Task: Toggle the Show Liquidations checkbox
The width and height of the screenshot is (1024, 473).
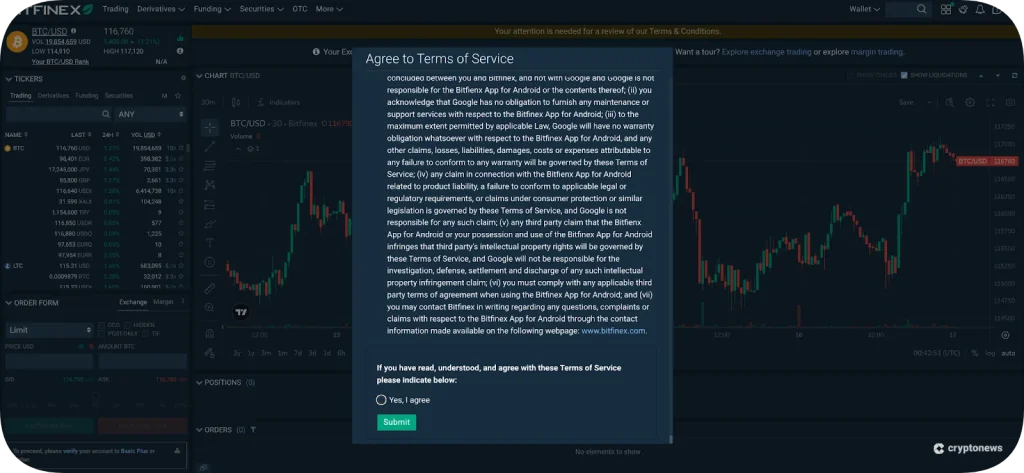Action: [904, 76]
